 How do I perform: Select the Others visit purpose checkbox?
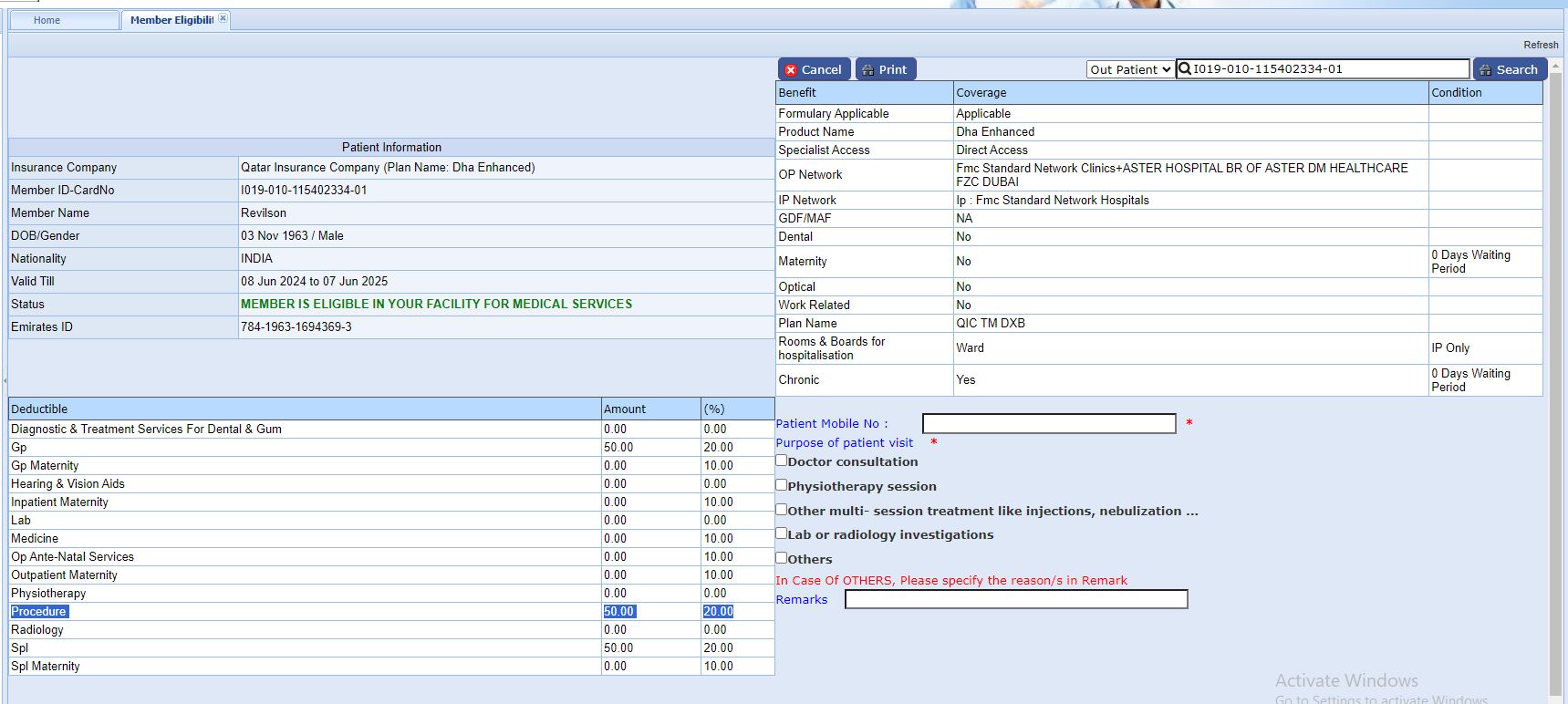coord(782,558)
